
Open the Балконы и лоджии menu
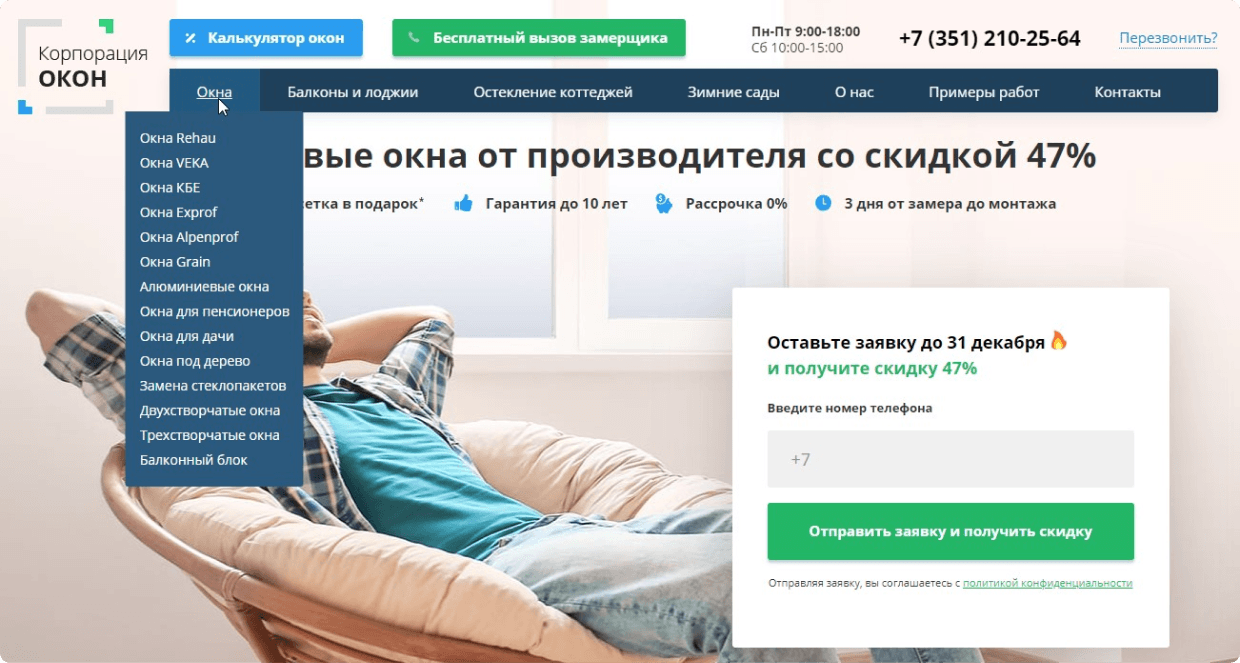pyautogui.click(x=352, y=92)
